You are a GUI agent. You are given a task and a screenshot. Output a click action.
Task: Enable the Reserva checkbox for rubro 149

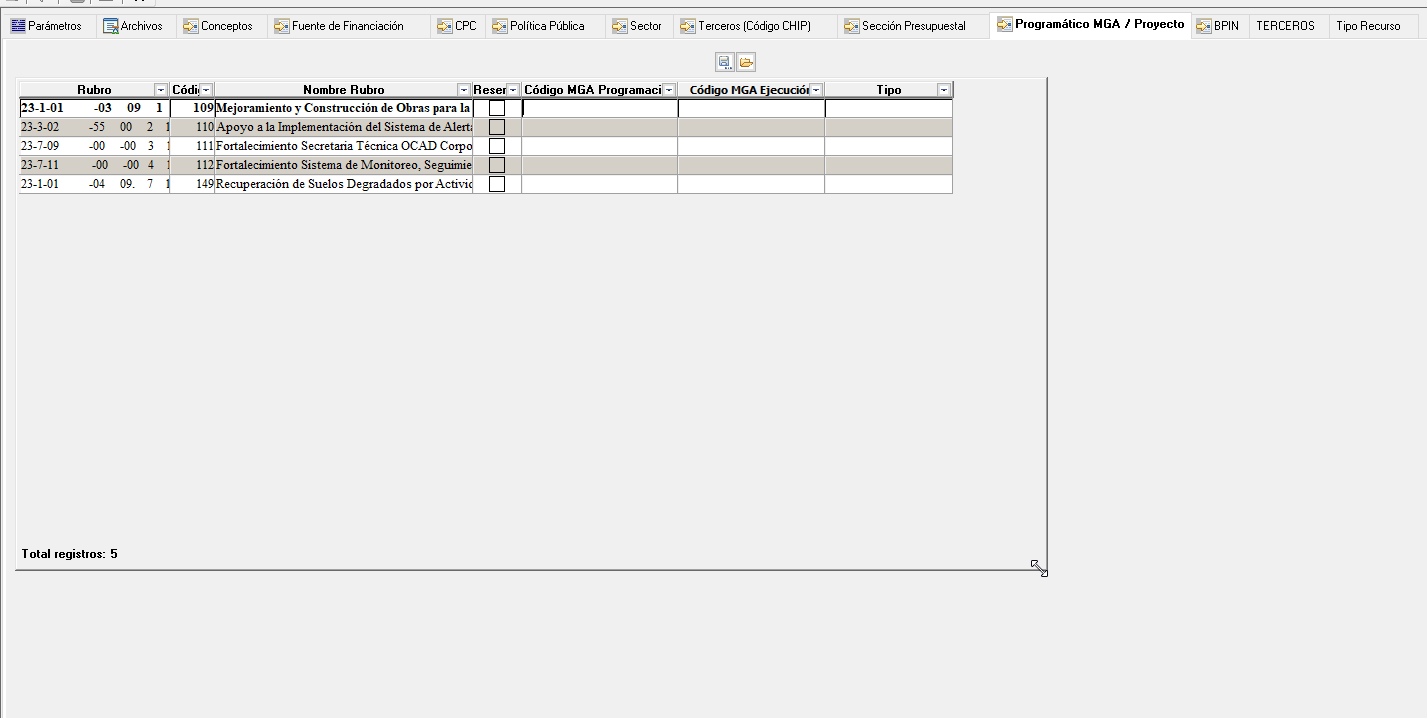(x=497, y=184)
